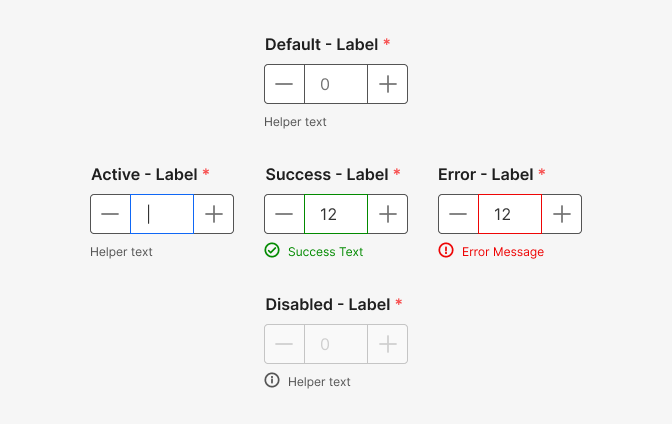This screenshot has width=672, height=424.
Task: Click the plus button in Default stepper
Action: pyautogui.click(x=387, y=84)
